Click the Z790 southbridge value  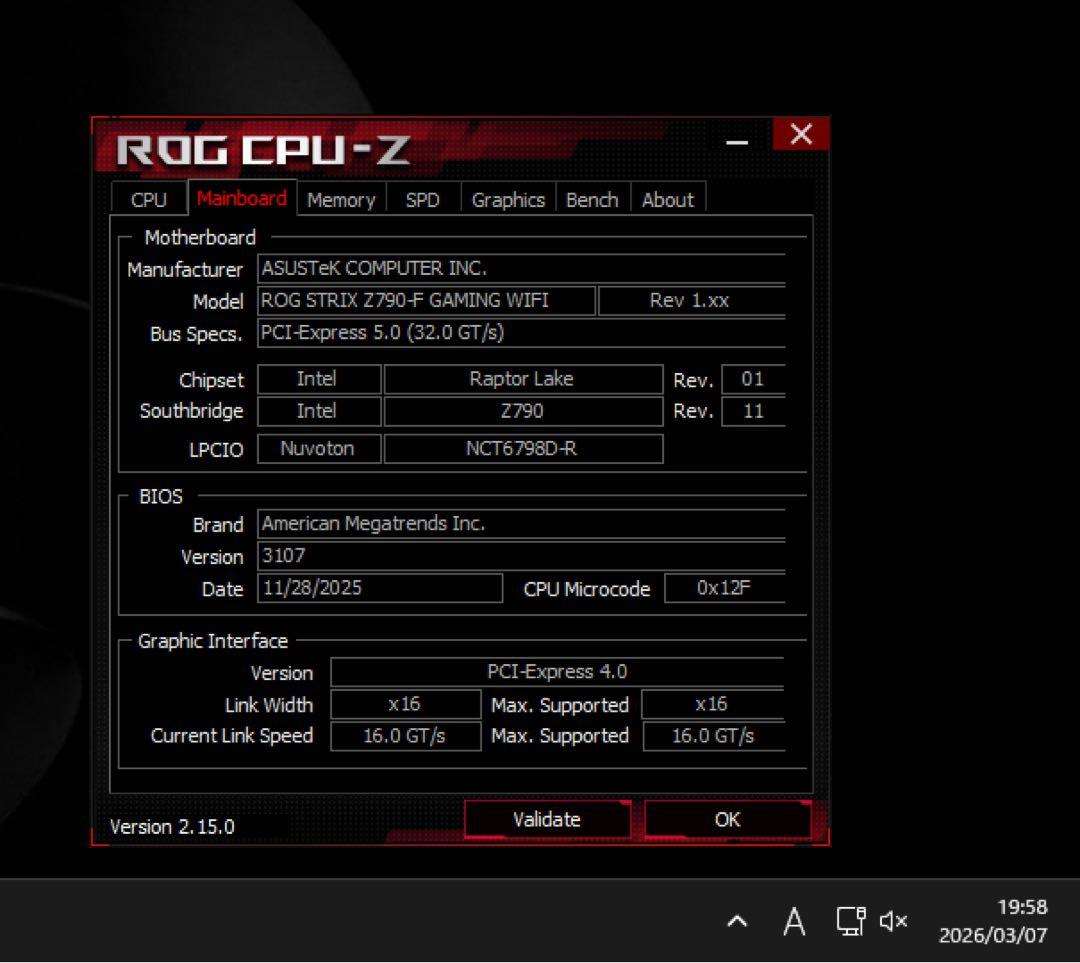523,411
